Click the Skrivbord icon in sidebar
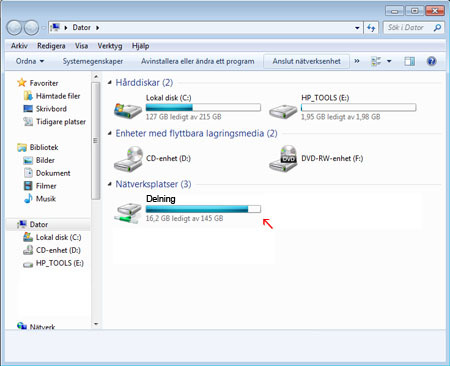Image resolution: width=450 pixels, height=366 pixels. (x=28, y=109)
